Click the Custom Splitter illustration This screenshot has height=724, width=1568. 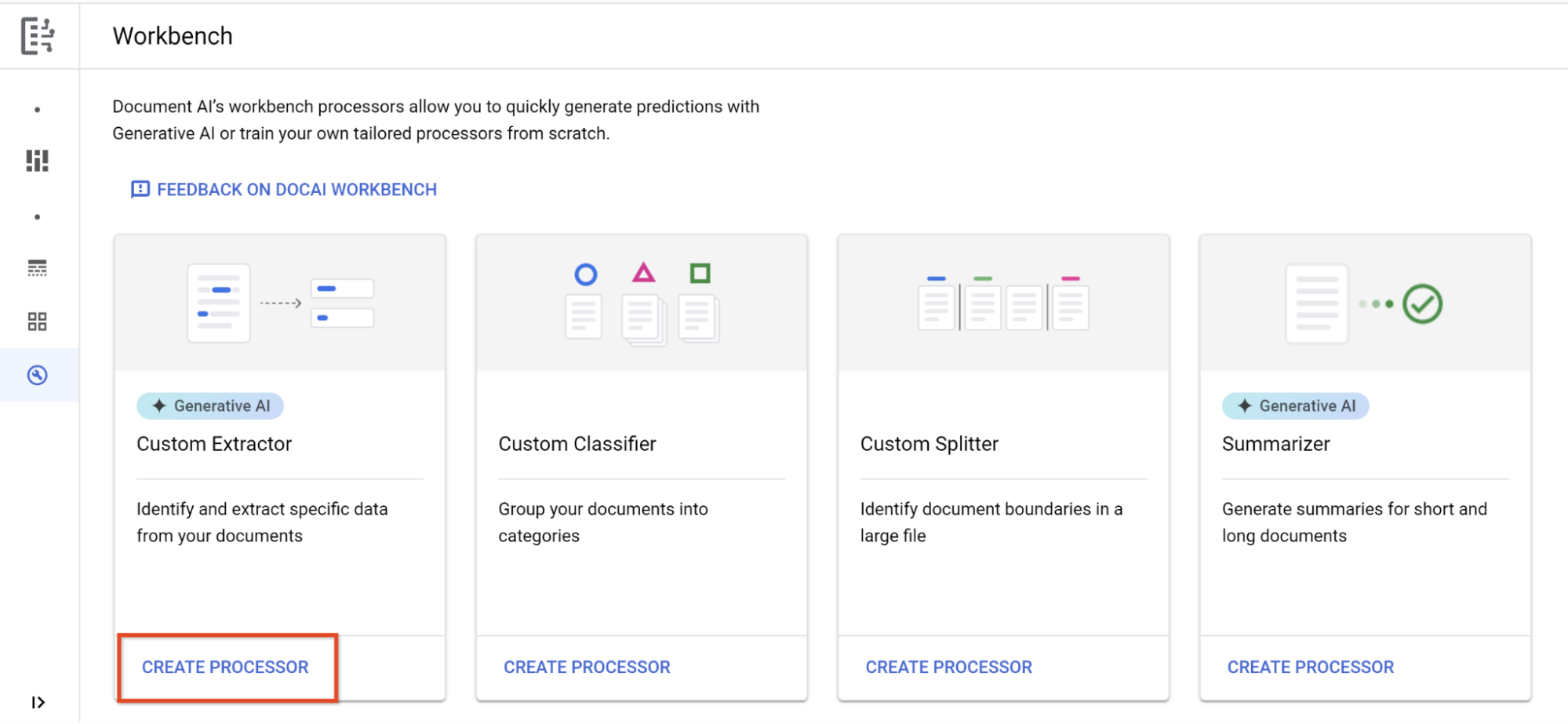click(x=1003, y=303)
